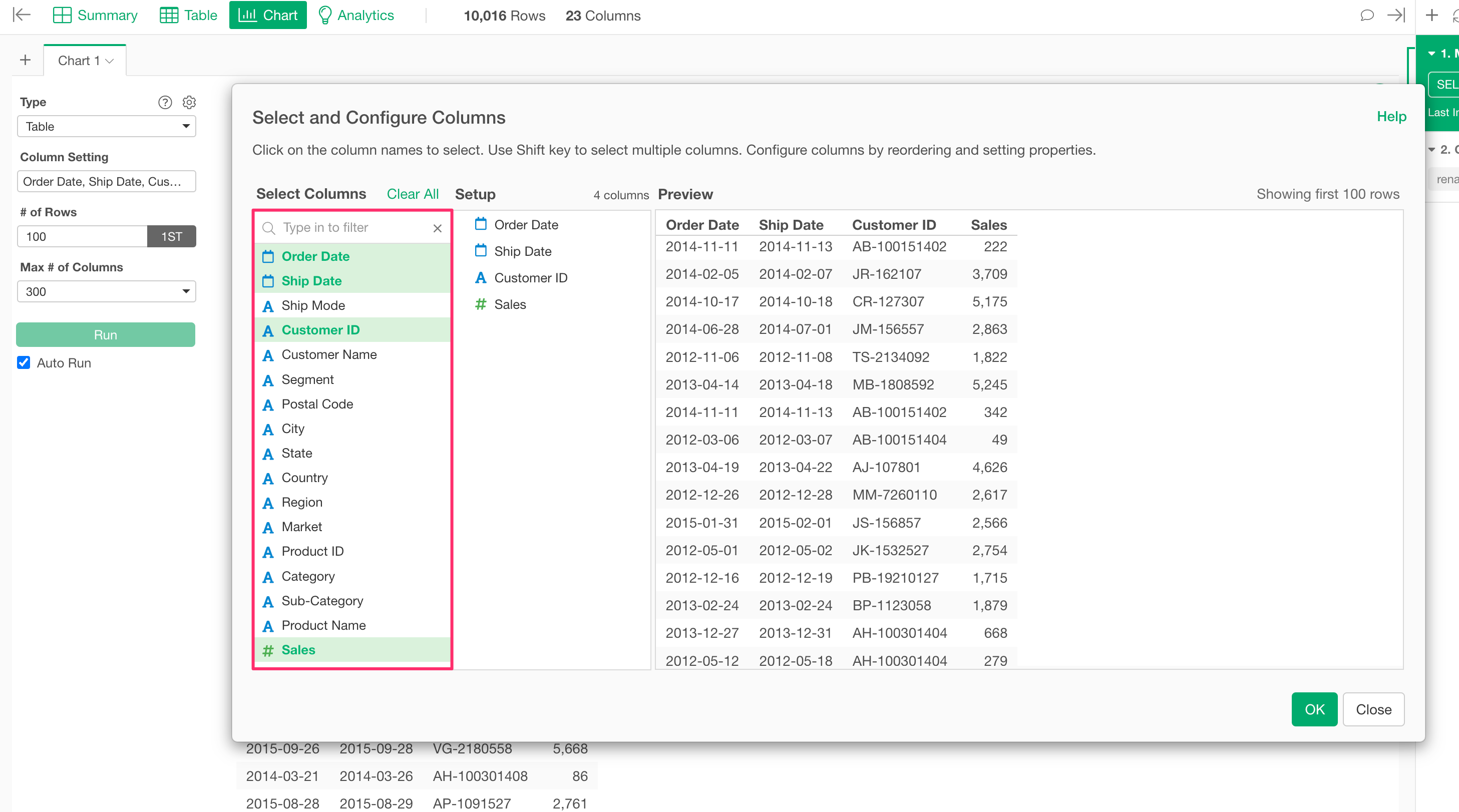Click preview cell AB-100151402 in the first row
Viewport: 1459px width, 812px height.
click(899, 246)
